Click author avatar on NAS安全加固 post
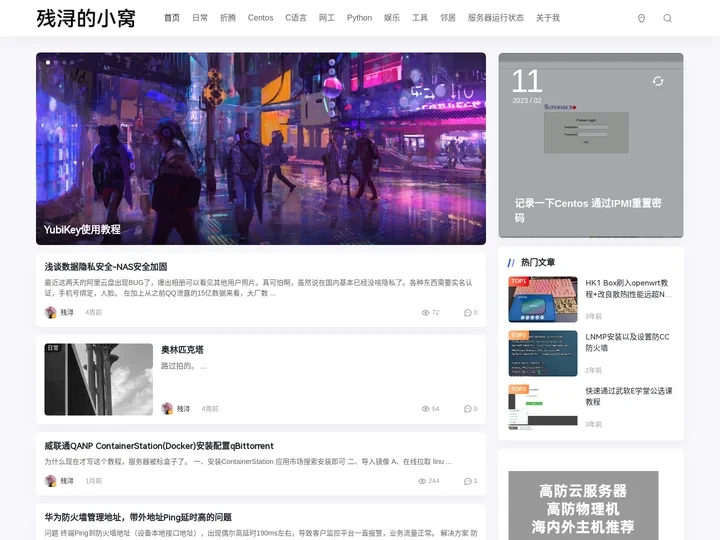720x540 pixels. pos(51,312)
